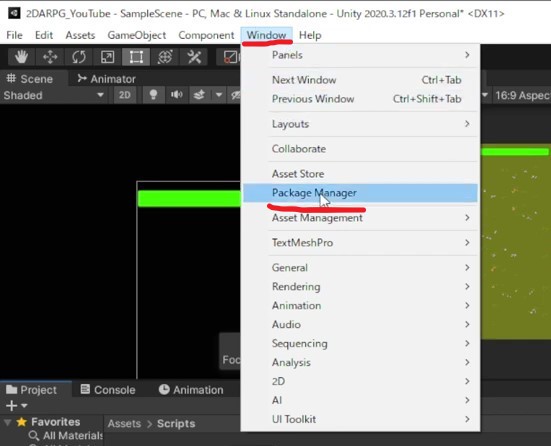The height and width of the screenshot is (446, 551).
Task: Expand the UI Toolkit submenu
Action: pos(360,420)
